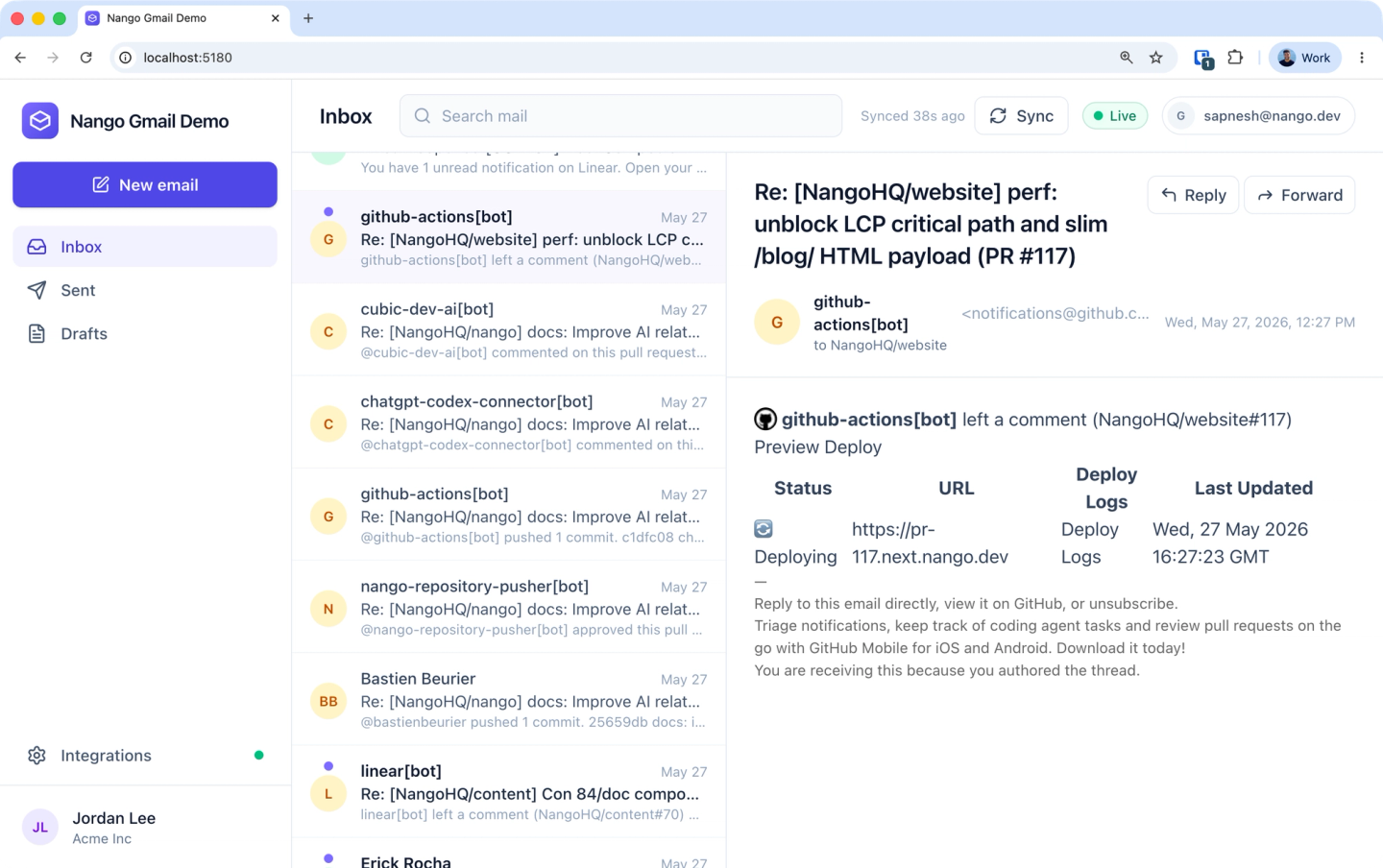Click the G sender avatar in open email
The height and width of the screenshot is (868, 1383).
(777, 323)
